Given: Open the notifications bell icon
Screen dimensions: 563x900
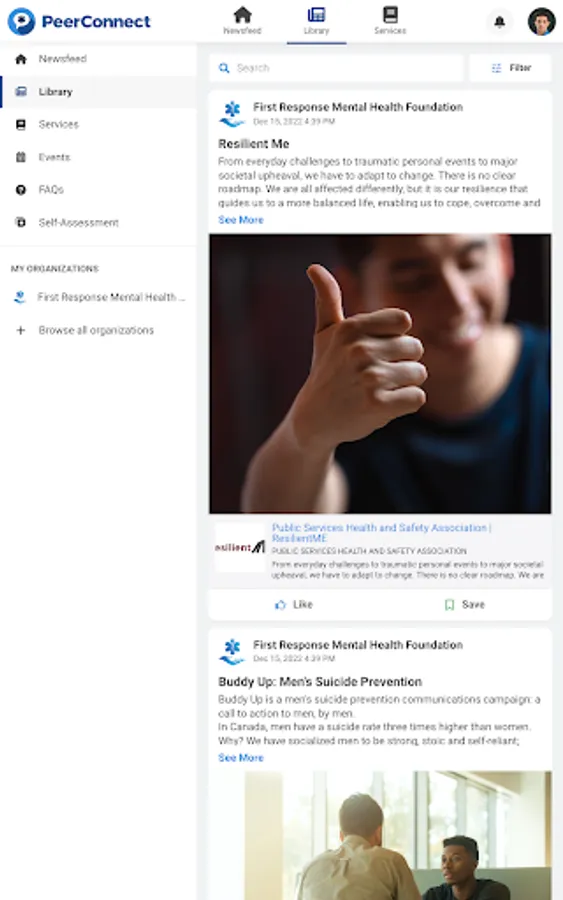Looking at the screenshot, I should (x=500, y=22).
